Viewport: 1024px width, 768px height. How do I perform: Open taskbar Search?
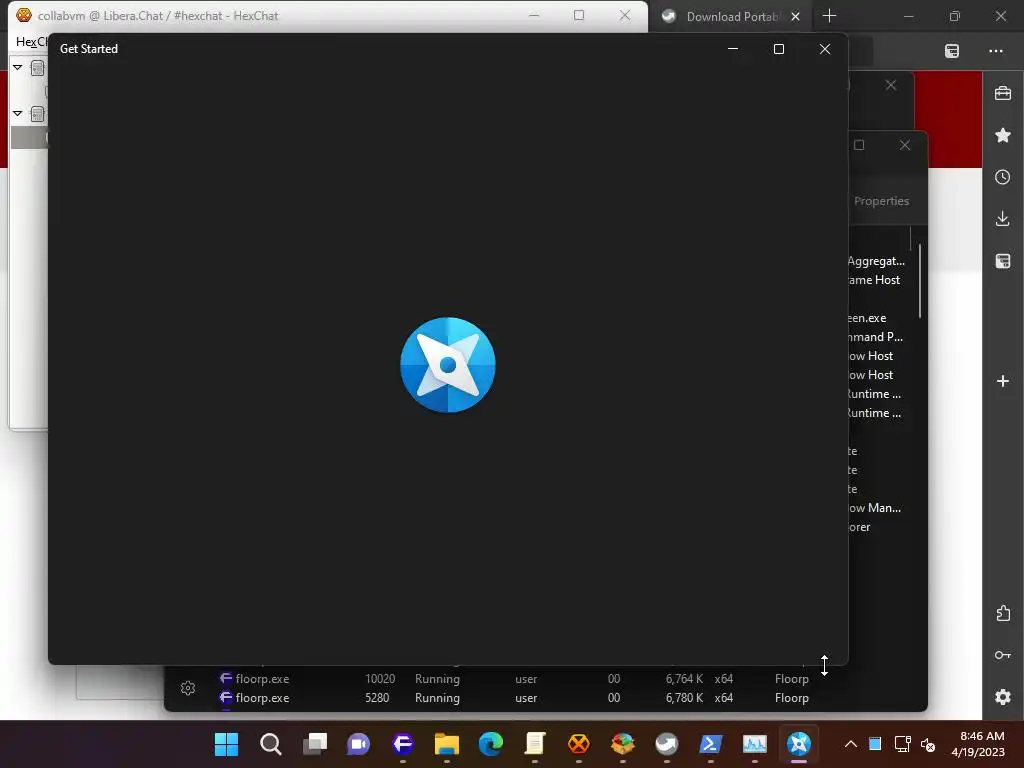(270, 744)
